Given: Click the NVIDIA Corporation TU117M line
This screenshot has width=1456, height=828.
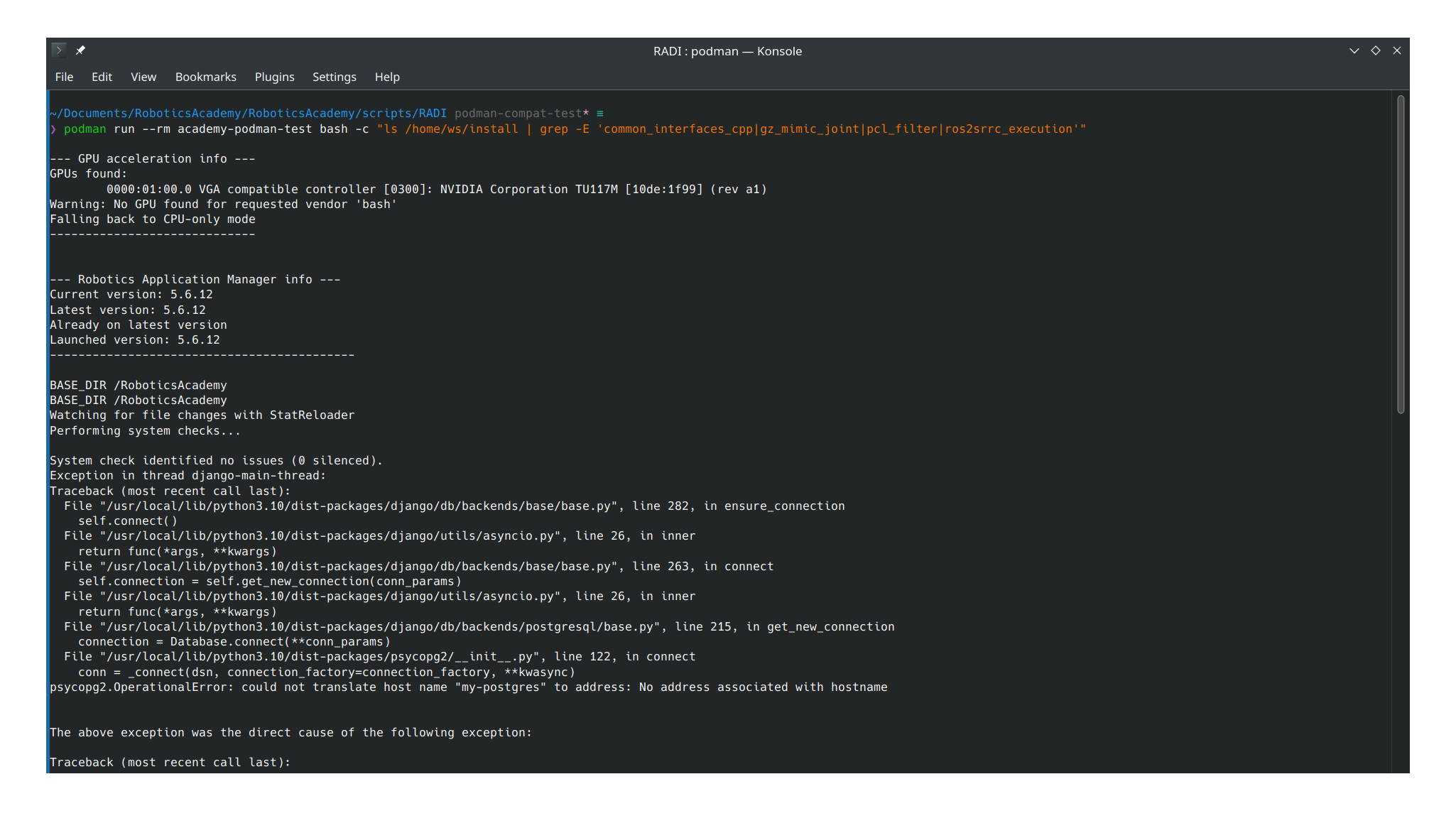Looking at the screenshot, I should pyautogui.click(x=437, y=190).
